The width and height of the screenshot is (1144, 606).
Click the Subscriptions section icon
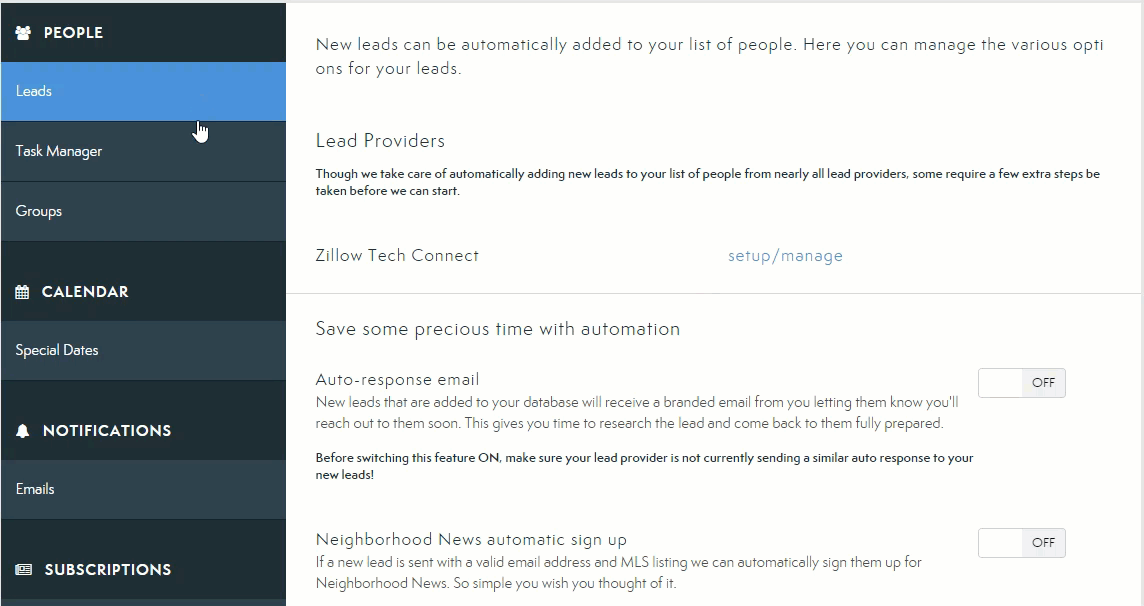pos(24,570)
